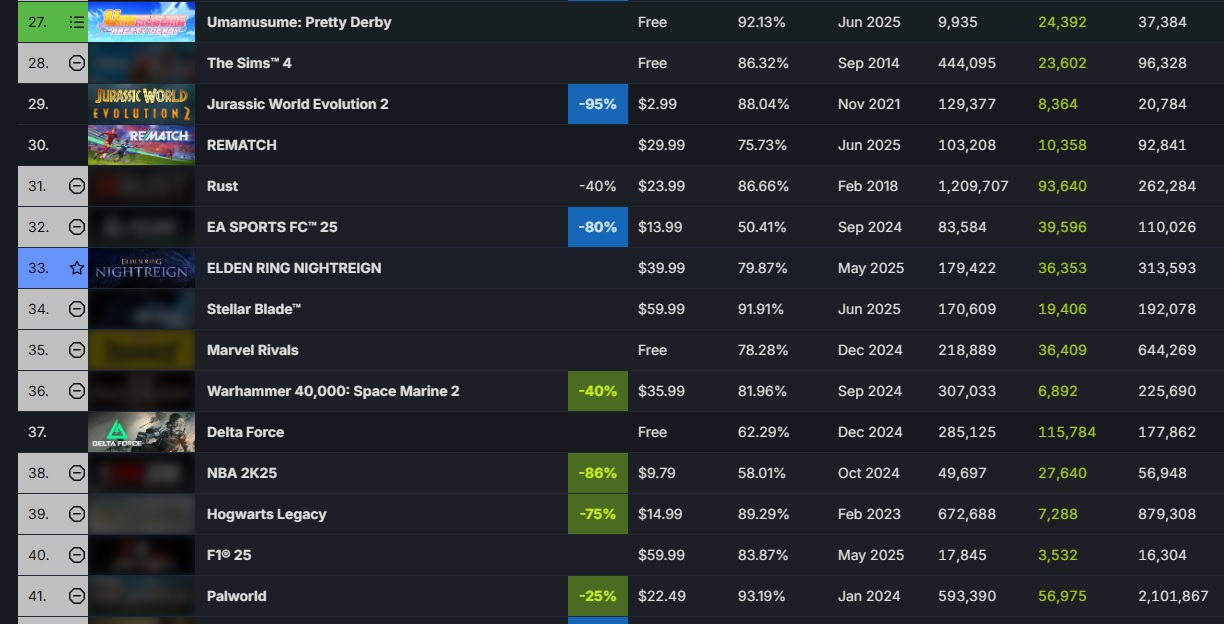Click the minus-circle icon beside NBA 2K25
This screenshot has height=624, width=1224.
pyautogui.click(x=77, y=473)
